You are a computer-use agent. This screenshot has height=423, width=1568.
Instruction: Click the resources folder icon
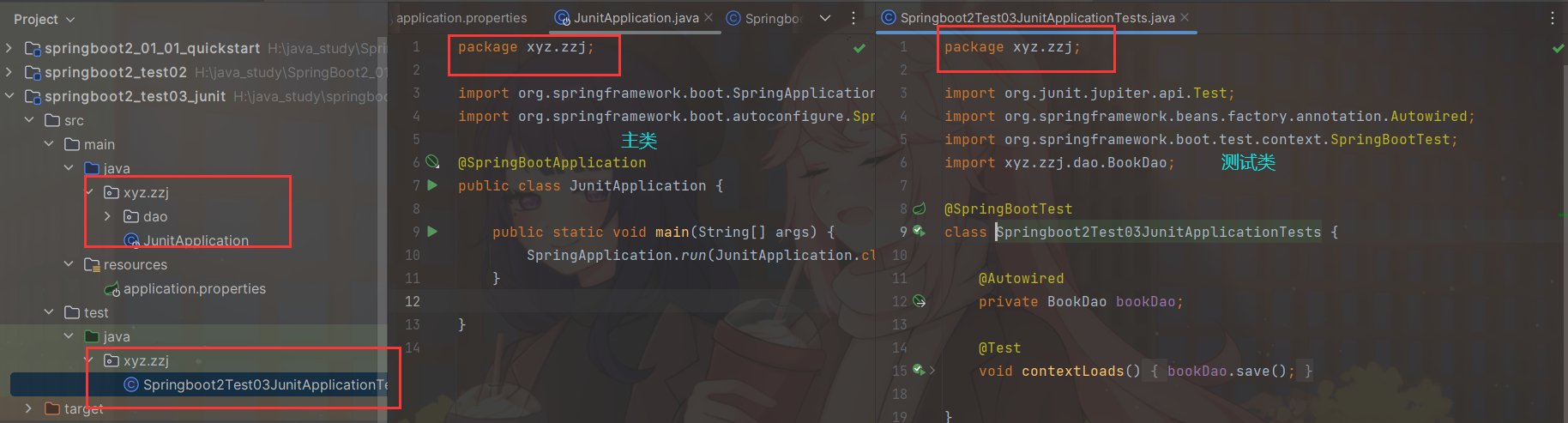(x=92, y=264)
